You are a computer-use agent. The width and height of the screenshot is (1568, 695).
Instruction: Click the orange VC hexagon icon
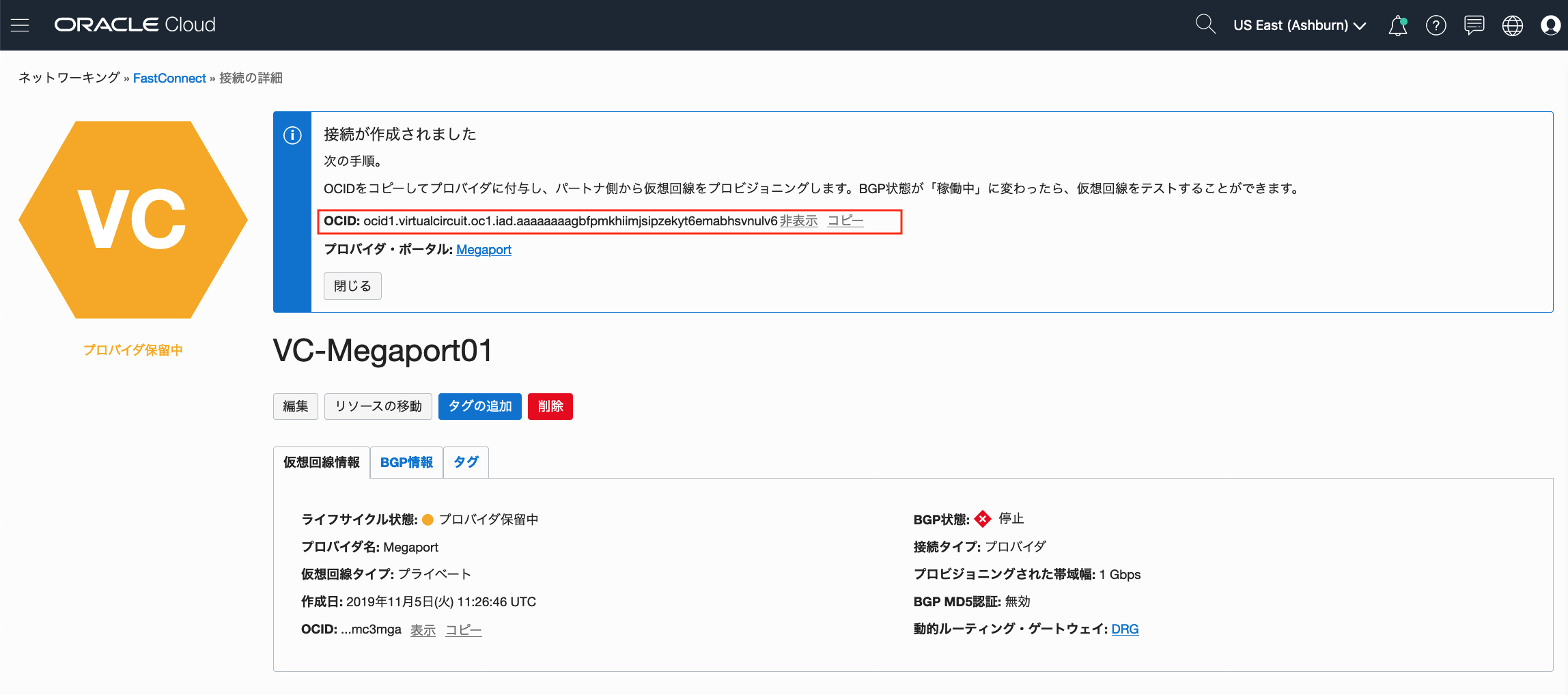(x=133, y=220)
